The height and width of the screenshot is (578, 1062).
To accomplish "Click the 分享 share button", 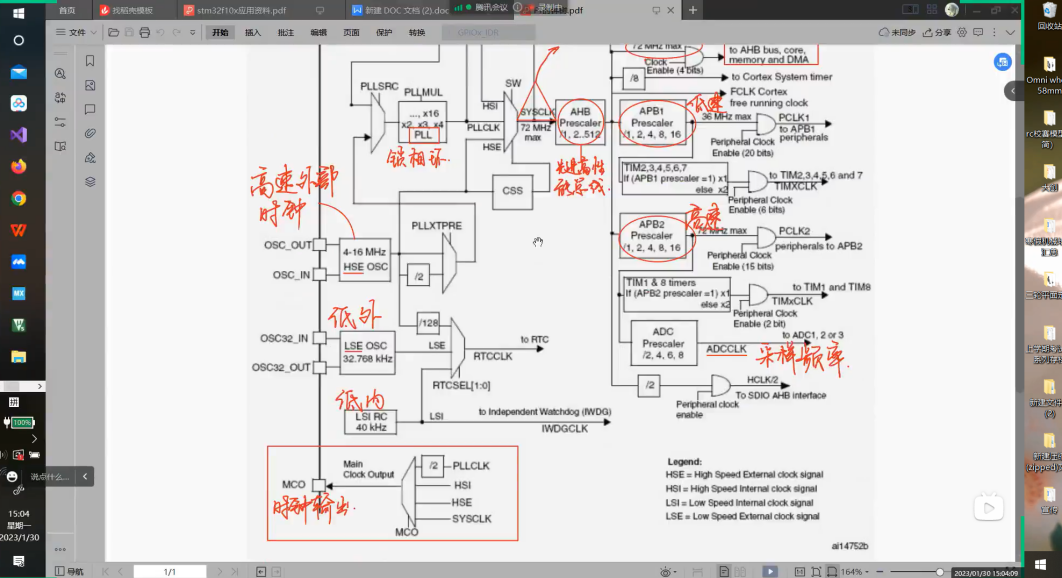I will click(937, 32).
